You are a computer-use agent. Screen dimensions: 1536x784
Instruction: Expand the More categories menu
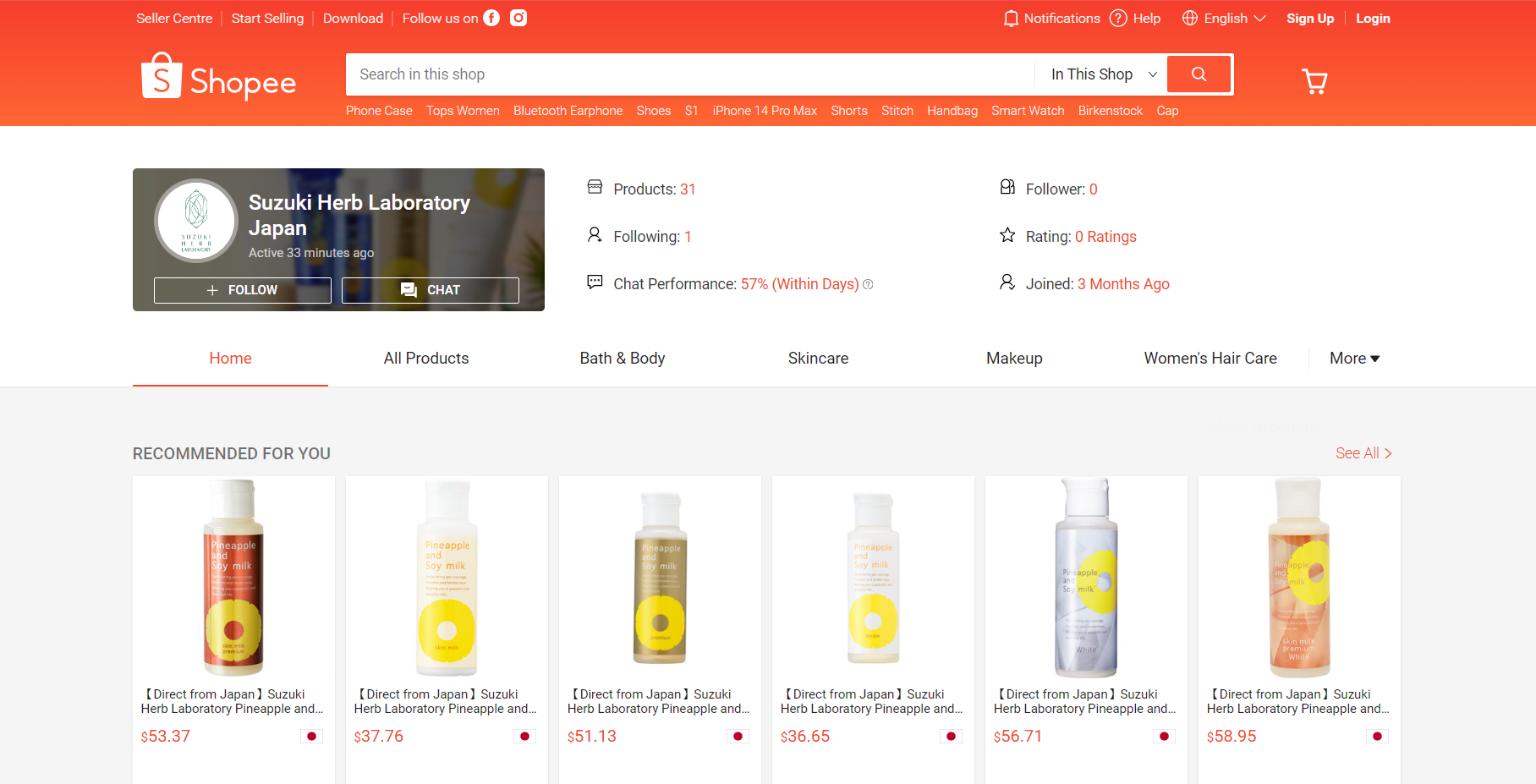point(1355,359)
